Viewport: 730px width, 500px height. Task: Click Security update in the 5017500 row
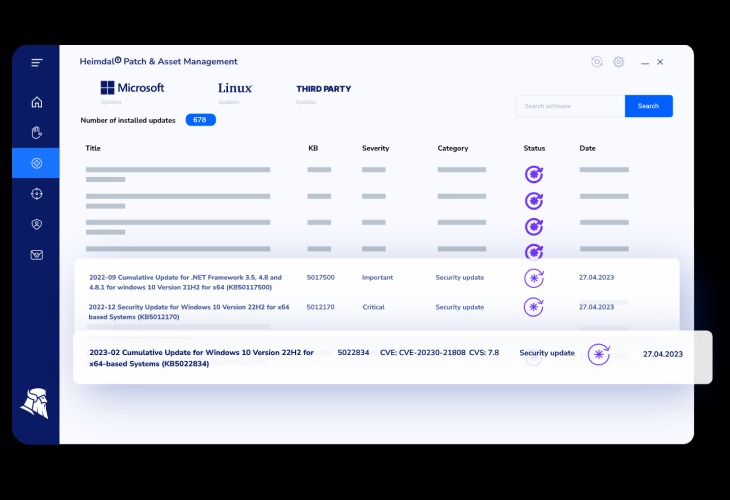460,277
